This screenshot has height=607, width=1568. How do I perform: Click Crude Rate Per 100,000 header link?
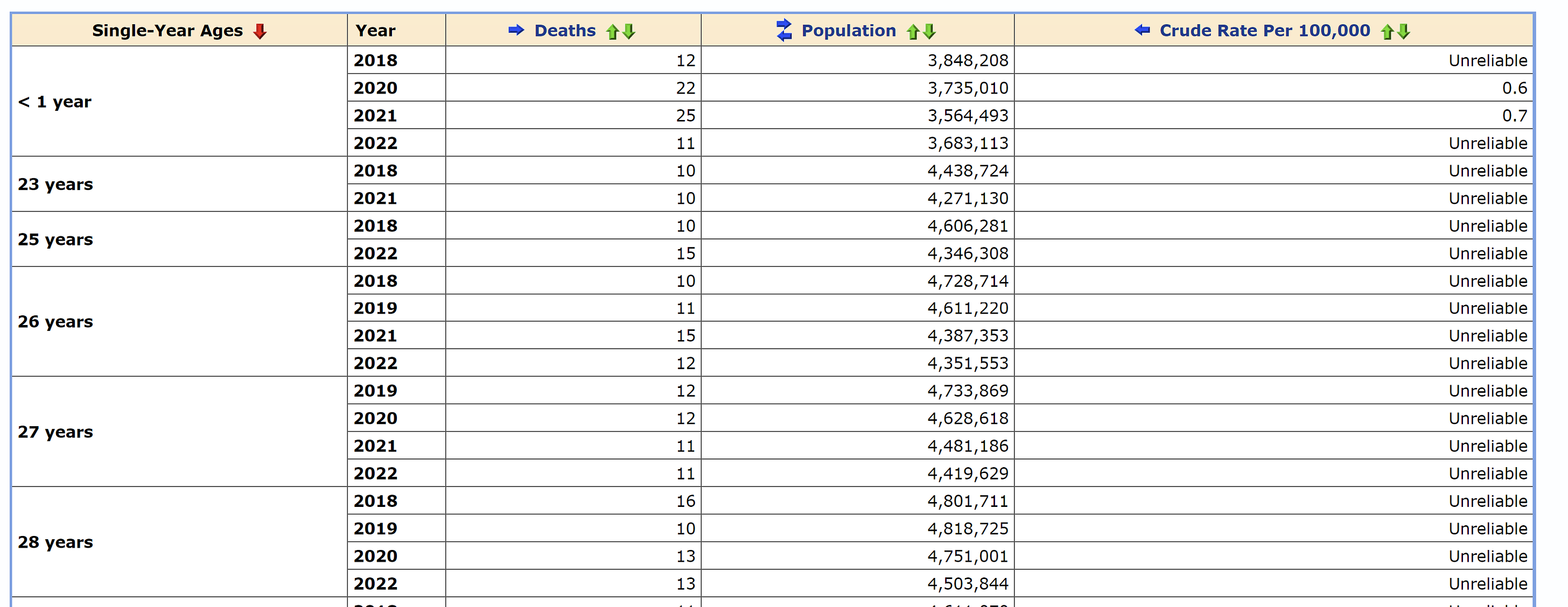pos(1264,31)
